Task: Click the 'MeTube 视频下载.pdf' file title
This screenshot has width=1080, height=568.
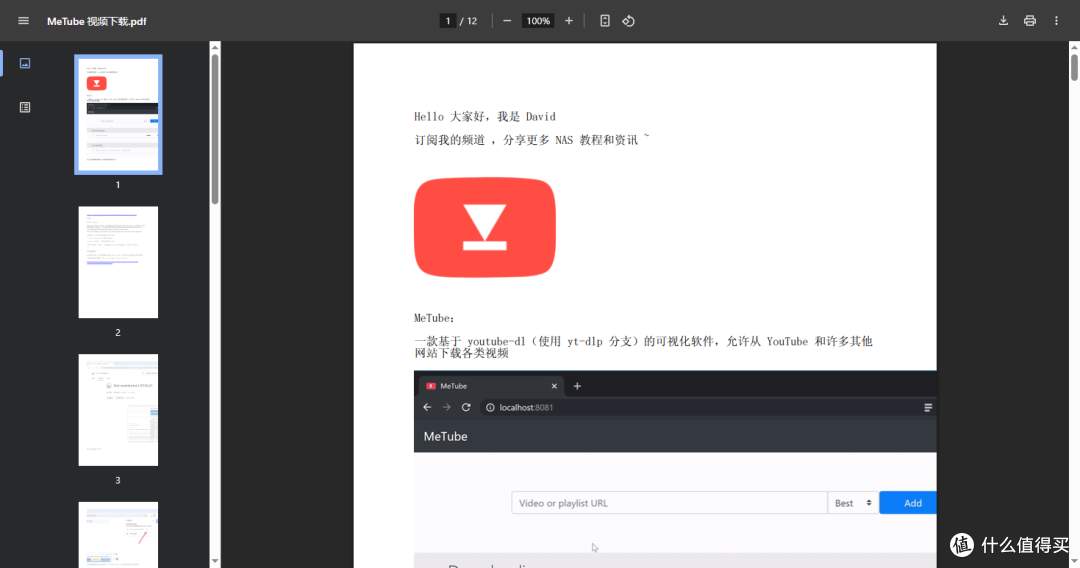Action: [x=96, y=21]
